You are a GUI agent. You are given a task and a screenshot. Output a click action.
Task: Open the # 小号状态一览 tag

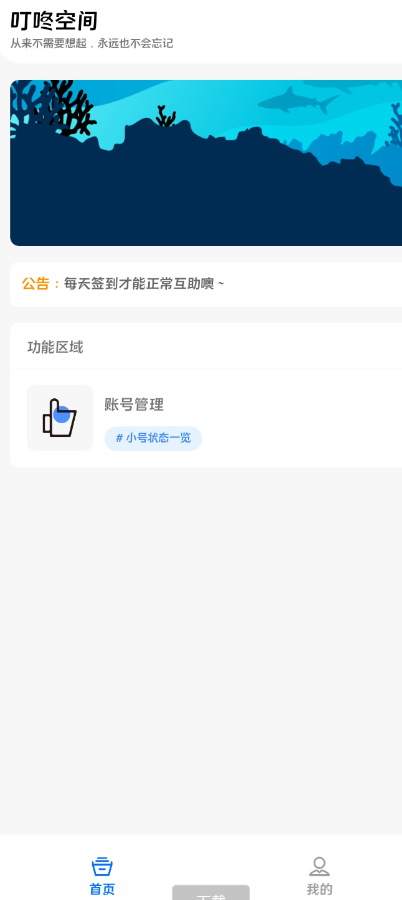pyautogui.click(x=153, y=439)
